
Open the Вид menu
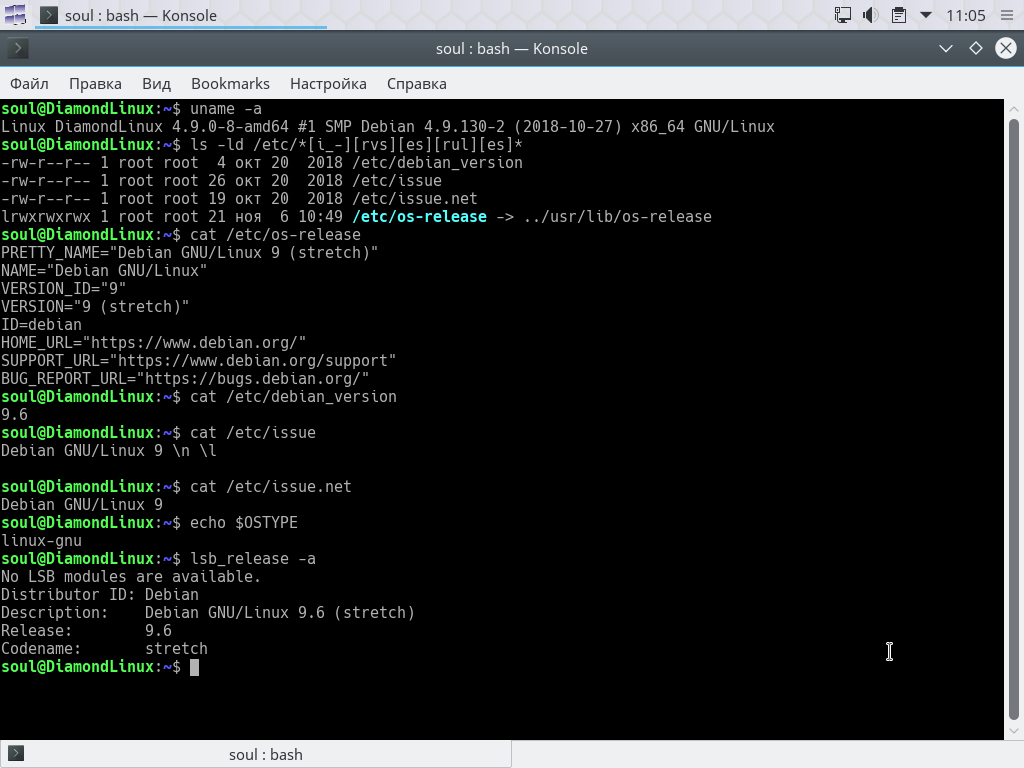pyautogui.click(x=157, y=84)
